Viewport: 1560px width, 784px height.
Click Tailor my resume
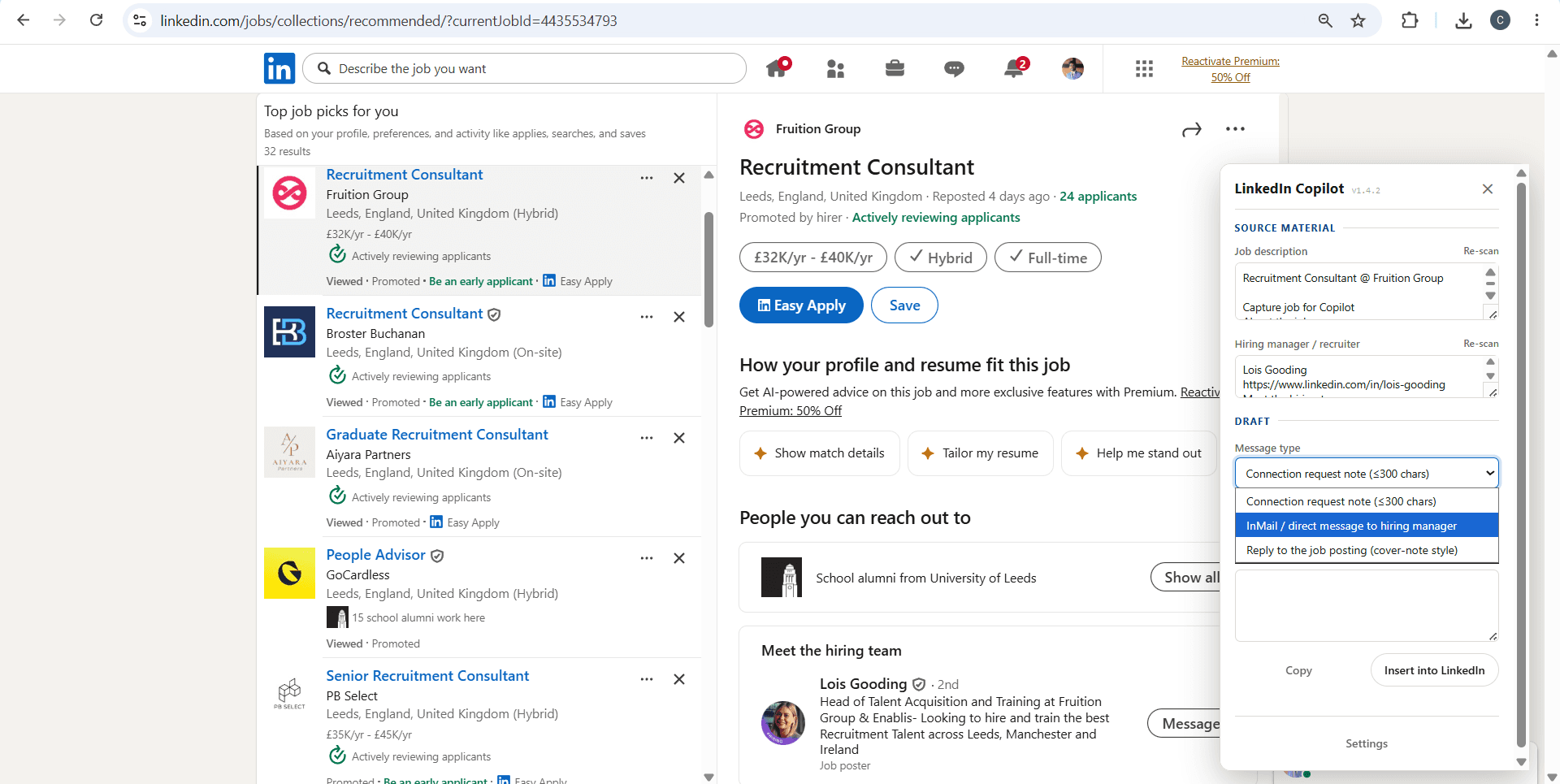click(980, 453)
